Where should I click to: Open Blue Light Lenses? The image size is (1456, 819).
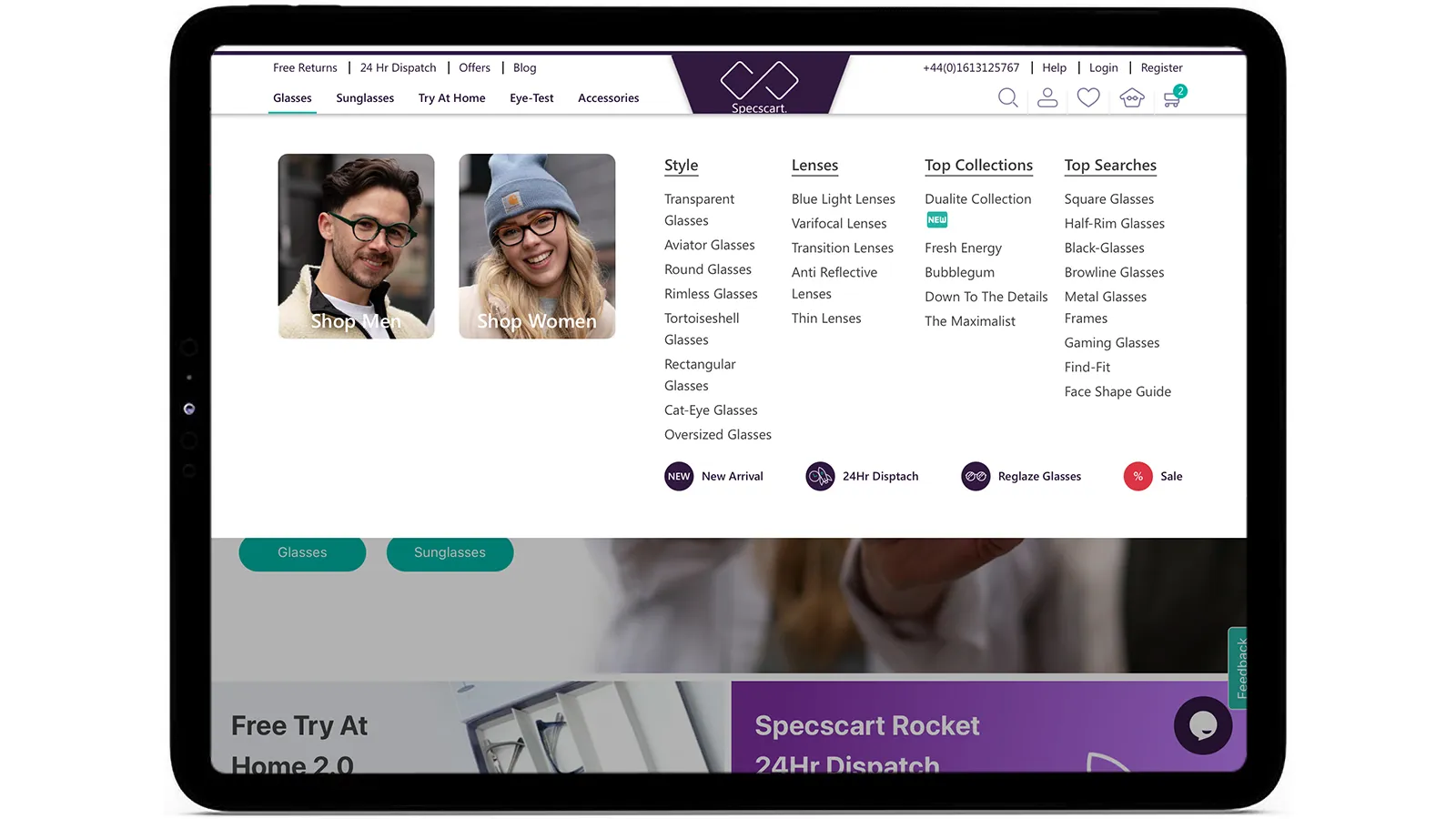[x=844, y=199]
